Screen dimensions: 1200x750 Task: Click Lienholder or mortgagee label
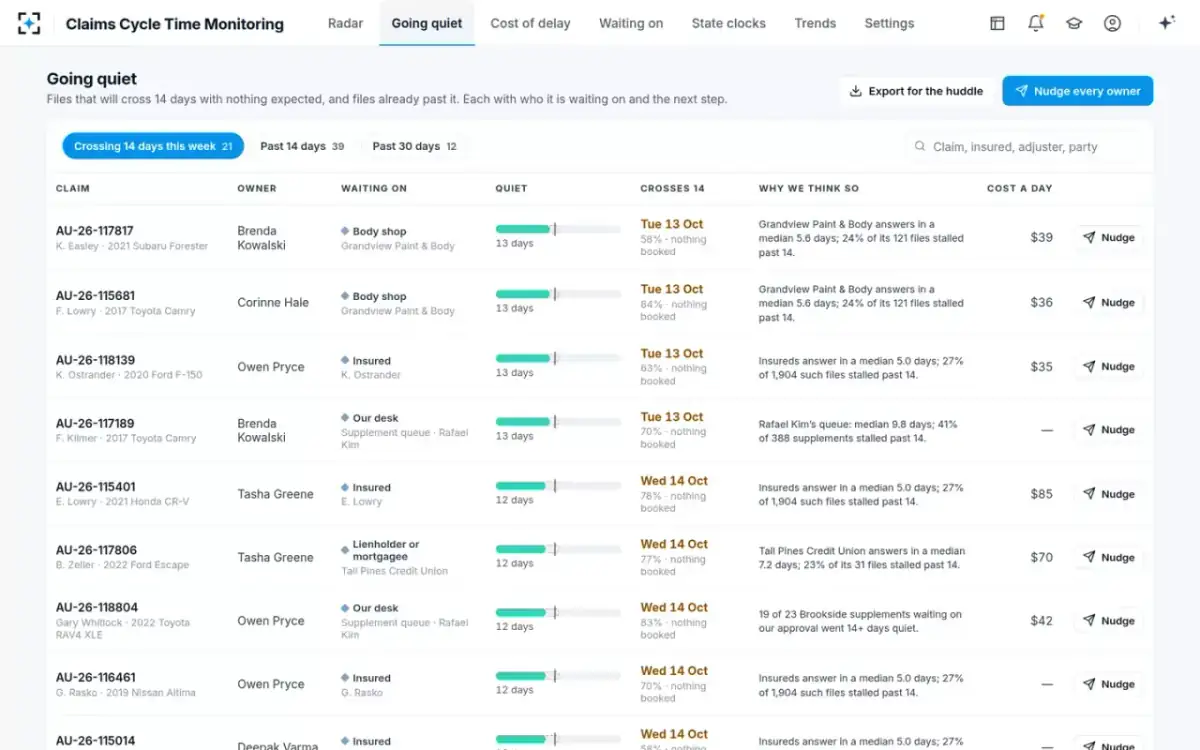[x=386, y=551]
